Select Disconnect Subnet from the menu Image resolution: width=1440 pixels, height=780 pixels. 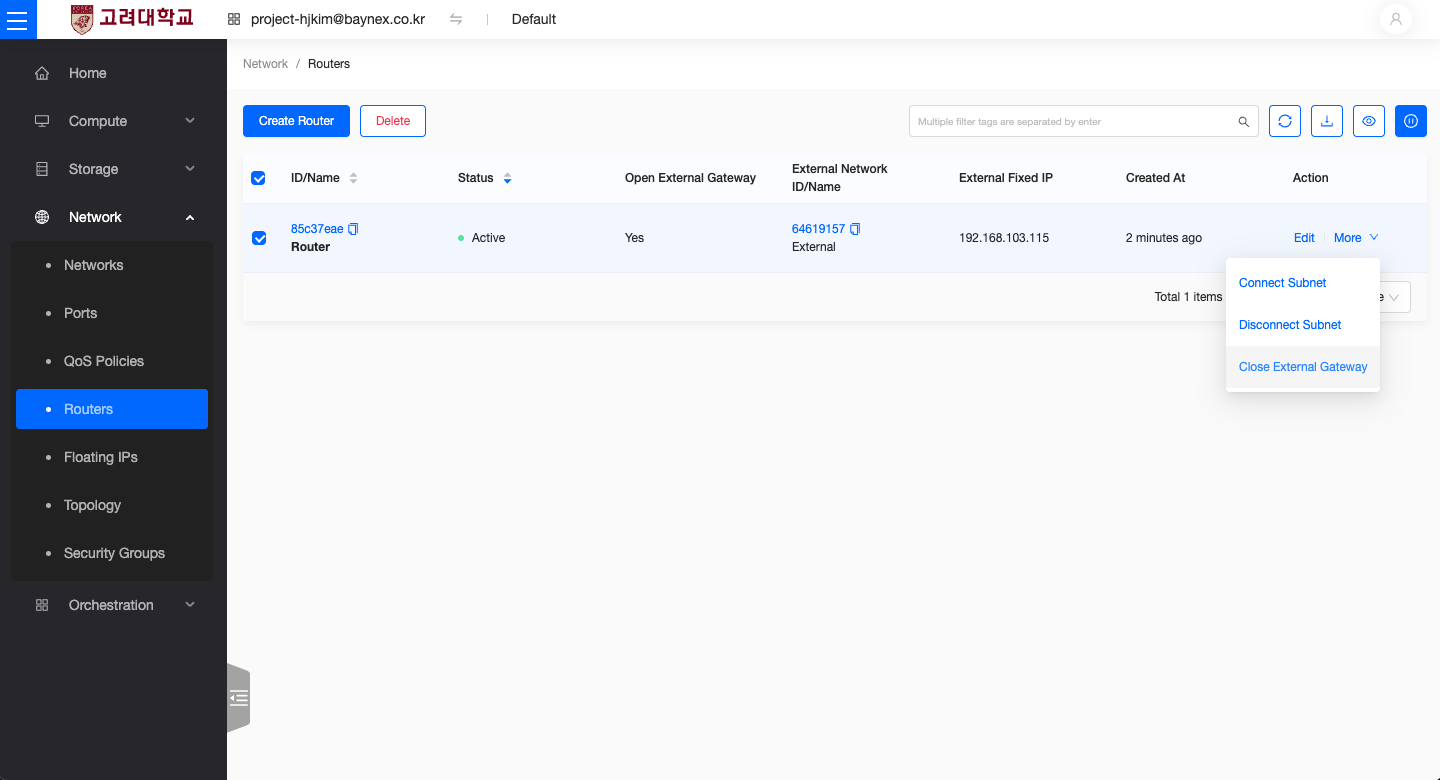(1302, 325)
